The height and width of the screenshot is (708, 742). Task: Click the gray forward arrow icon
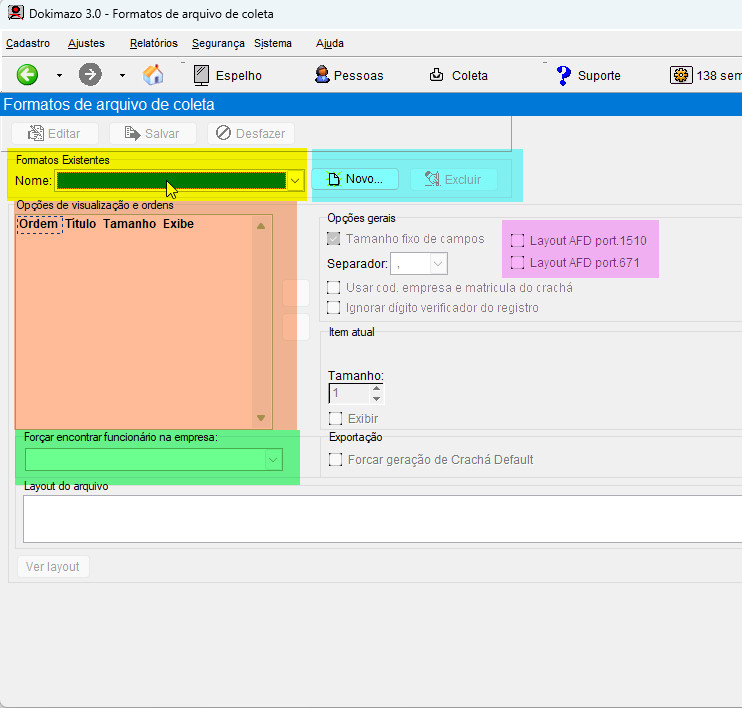[x=90, y=75]
